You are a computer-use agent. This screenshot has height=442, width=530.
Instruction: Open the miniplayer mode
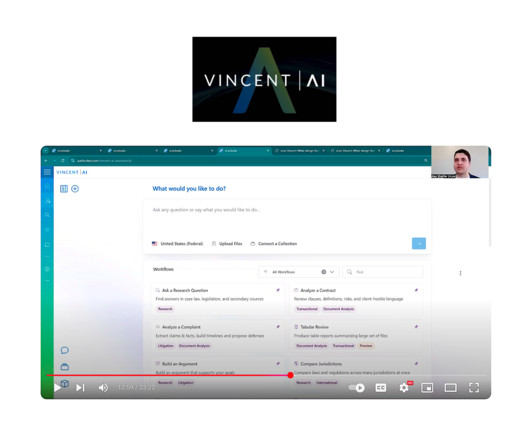427,388
